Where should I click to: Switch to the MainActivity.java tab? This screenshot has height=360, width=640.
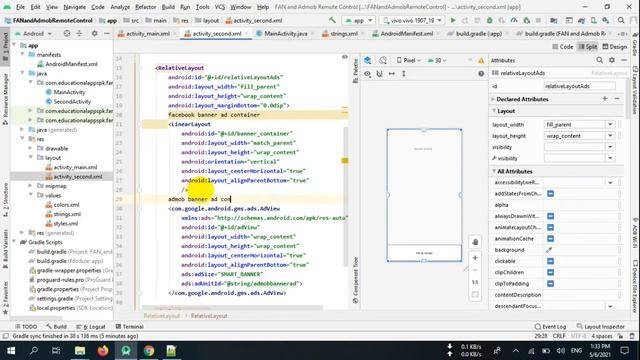[x=285, y=34]
